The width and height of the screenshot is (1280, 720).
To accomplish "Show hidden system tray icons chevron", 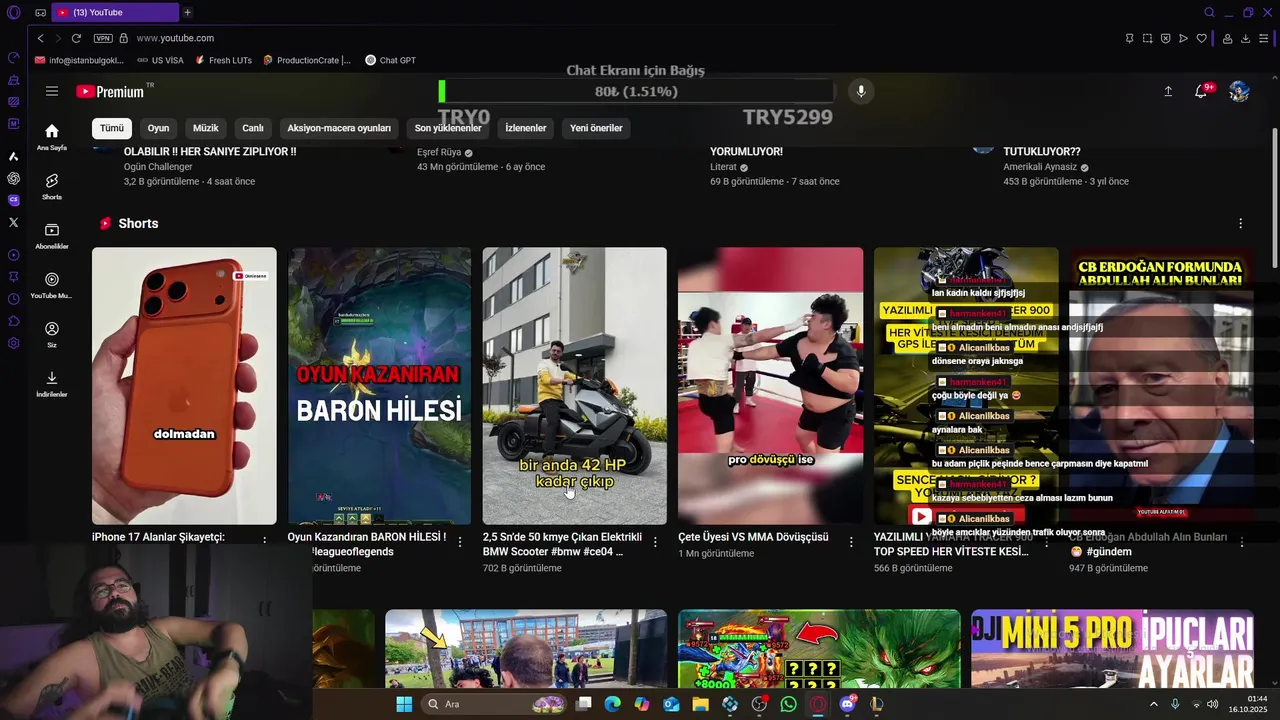I will coord(1154,704).
